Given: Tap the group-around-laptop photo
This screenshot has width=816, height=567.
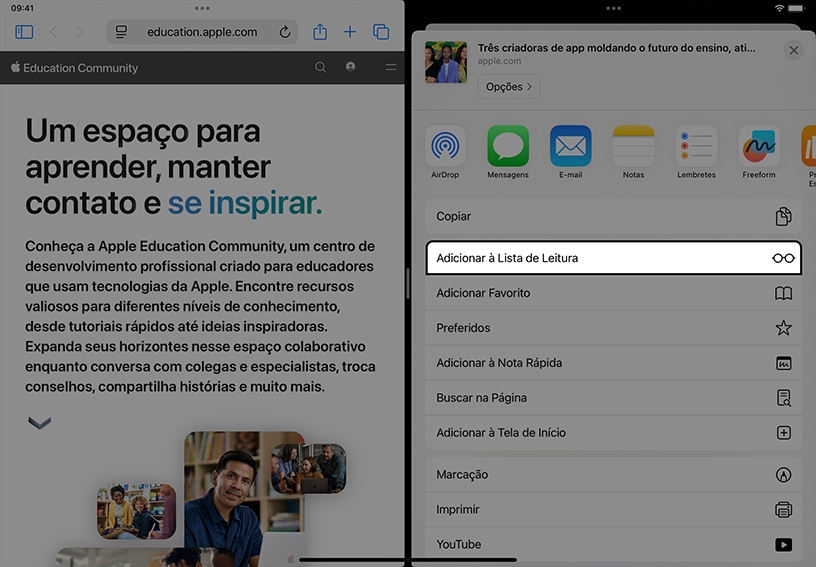Looking at the screenshot, I should tap(308, 469).
